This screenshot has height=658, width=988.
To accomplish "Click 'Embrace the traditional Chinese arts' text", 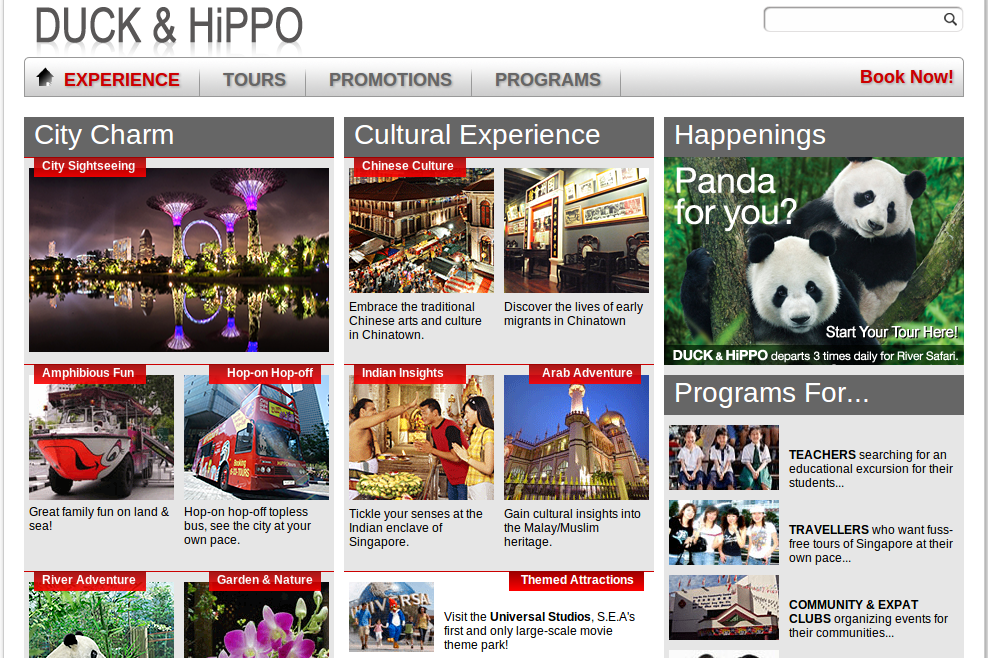I will [415, 321].
